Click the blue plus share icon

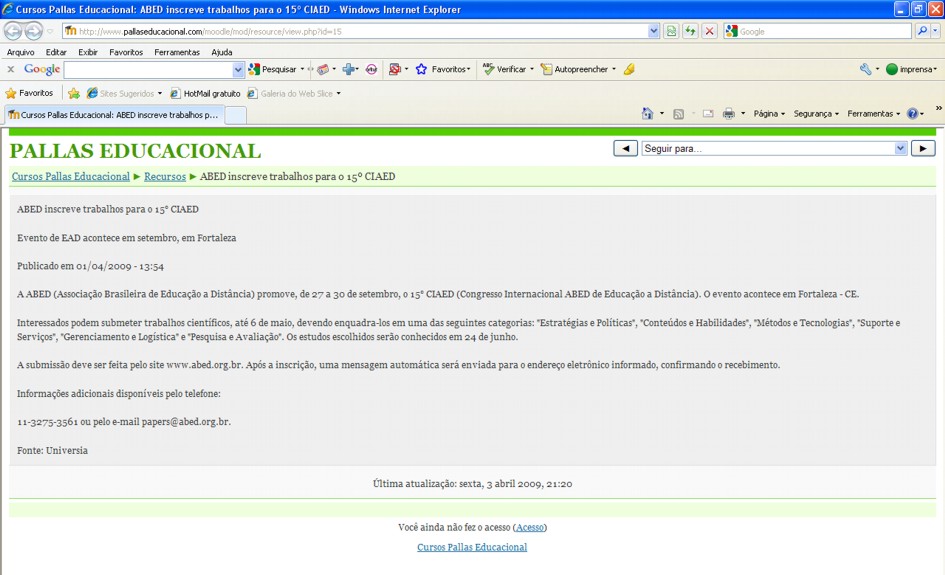point(348,69)
